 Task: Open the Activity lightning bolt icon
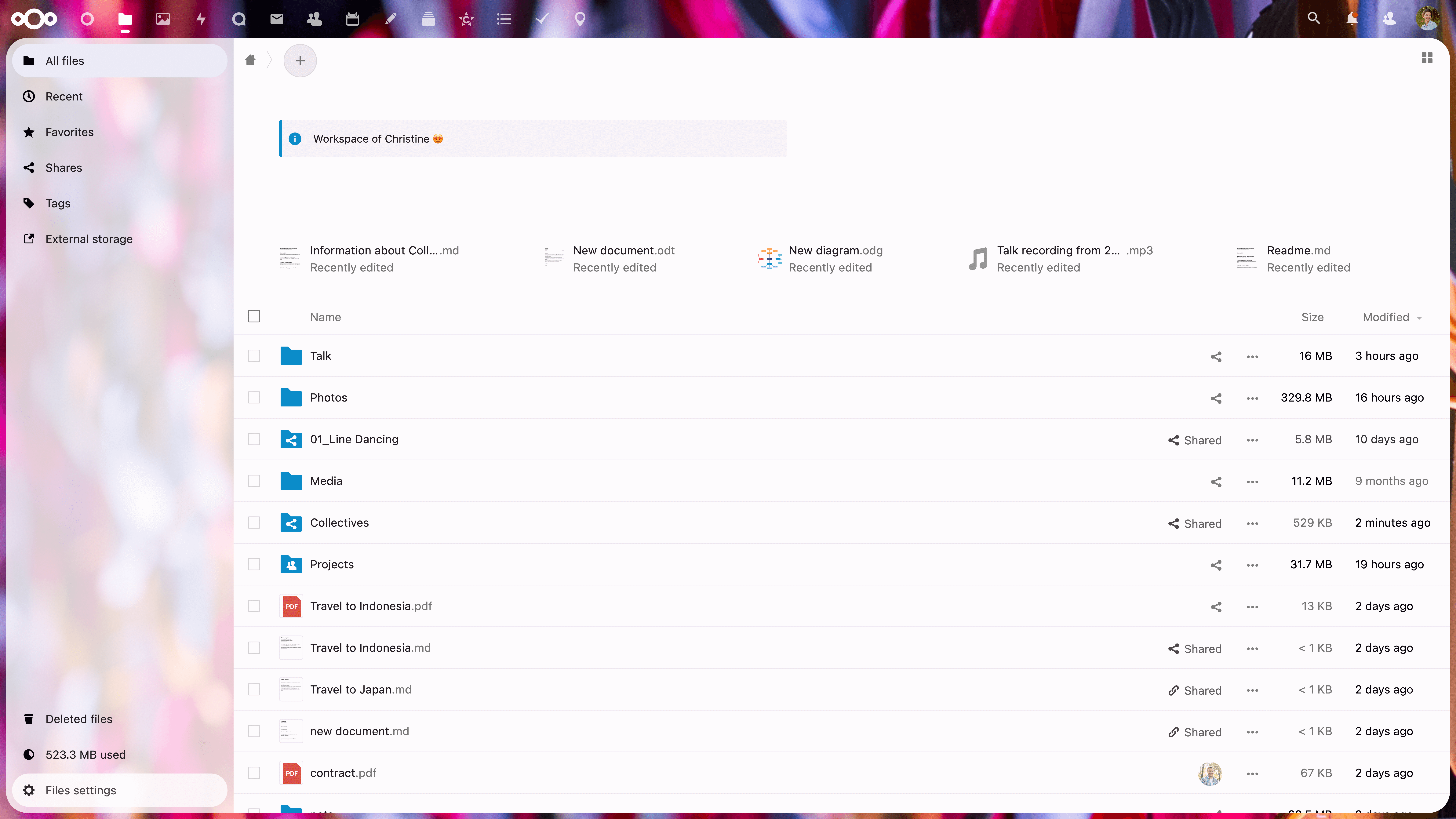pos(201,19)
